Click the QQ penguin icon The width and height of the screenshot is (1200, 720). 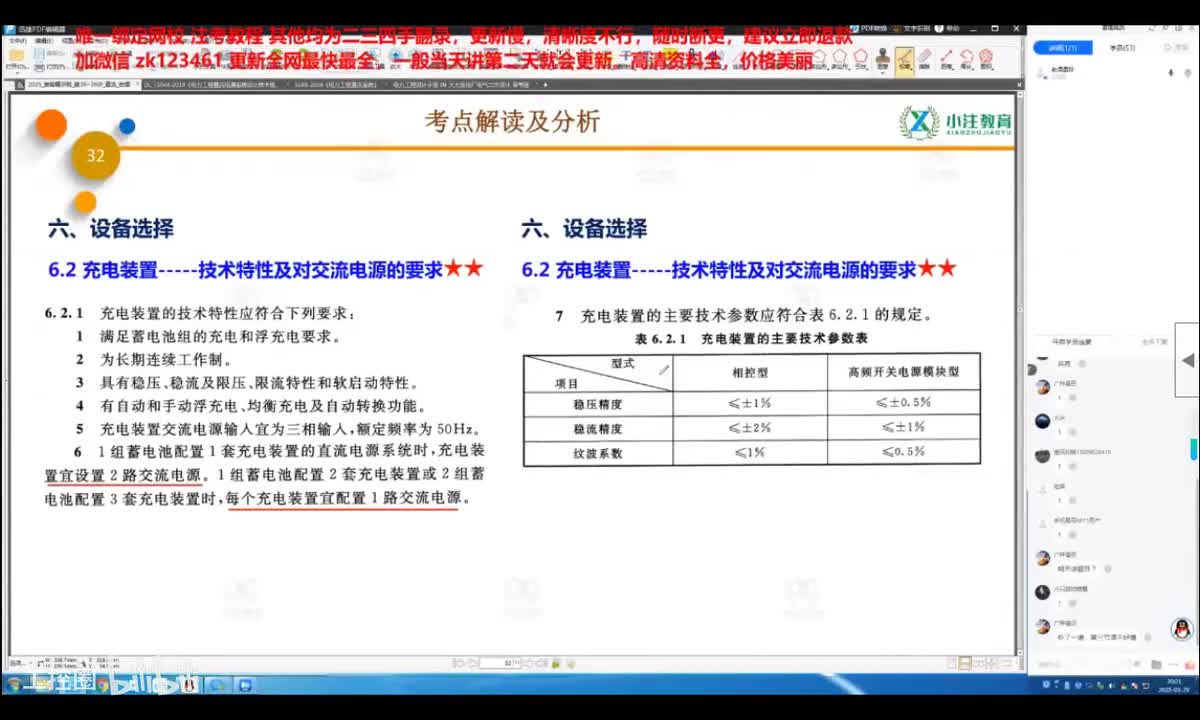[1182, 629]
